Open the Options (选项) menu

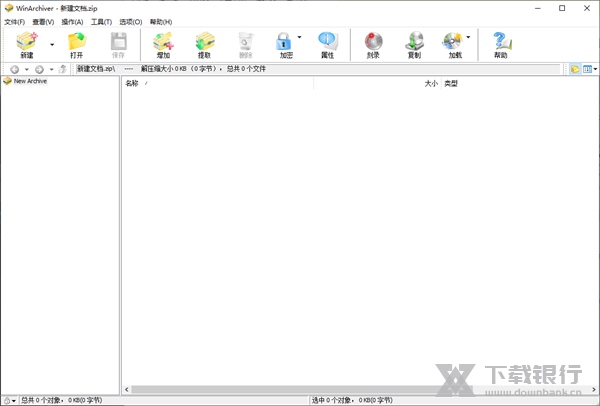130,21
